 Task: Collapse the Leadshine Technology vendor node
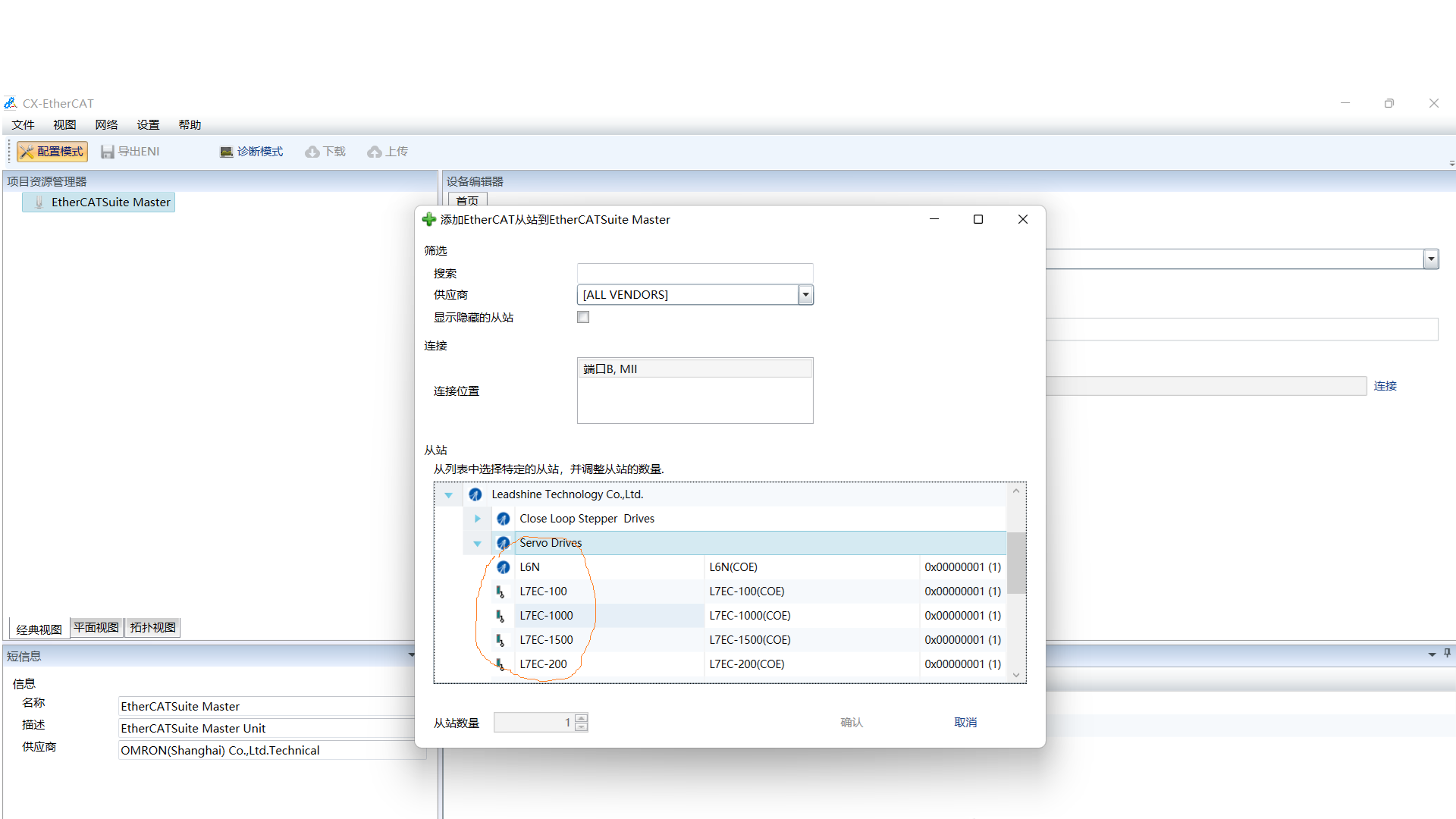pos(449,494)
